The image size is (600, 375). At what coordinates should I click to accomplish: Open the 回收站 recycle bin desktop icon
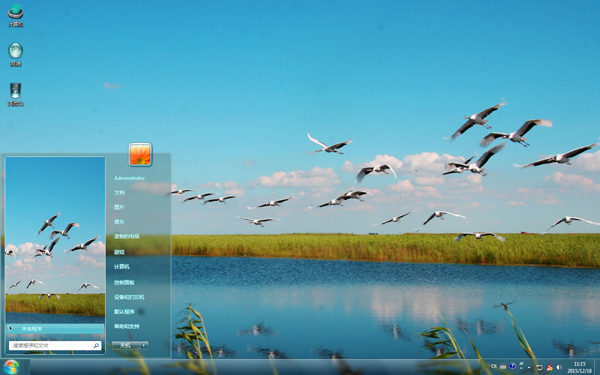[x=16, y=94]
